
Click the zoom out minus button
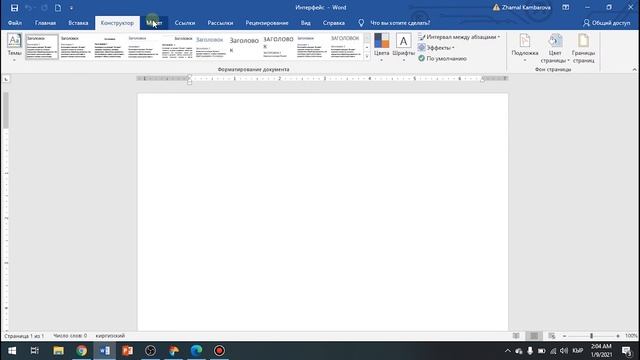pyautogui.click(x=564, y=336)
